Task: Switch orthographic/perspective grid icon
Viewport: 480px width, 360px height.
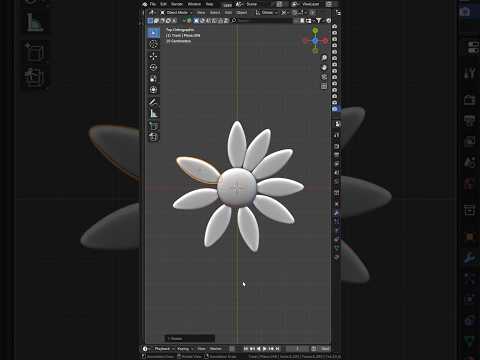Action: pyautogui.click(x=324, y=86)
